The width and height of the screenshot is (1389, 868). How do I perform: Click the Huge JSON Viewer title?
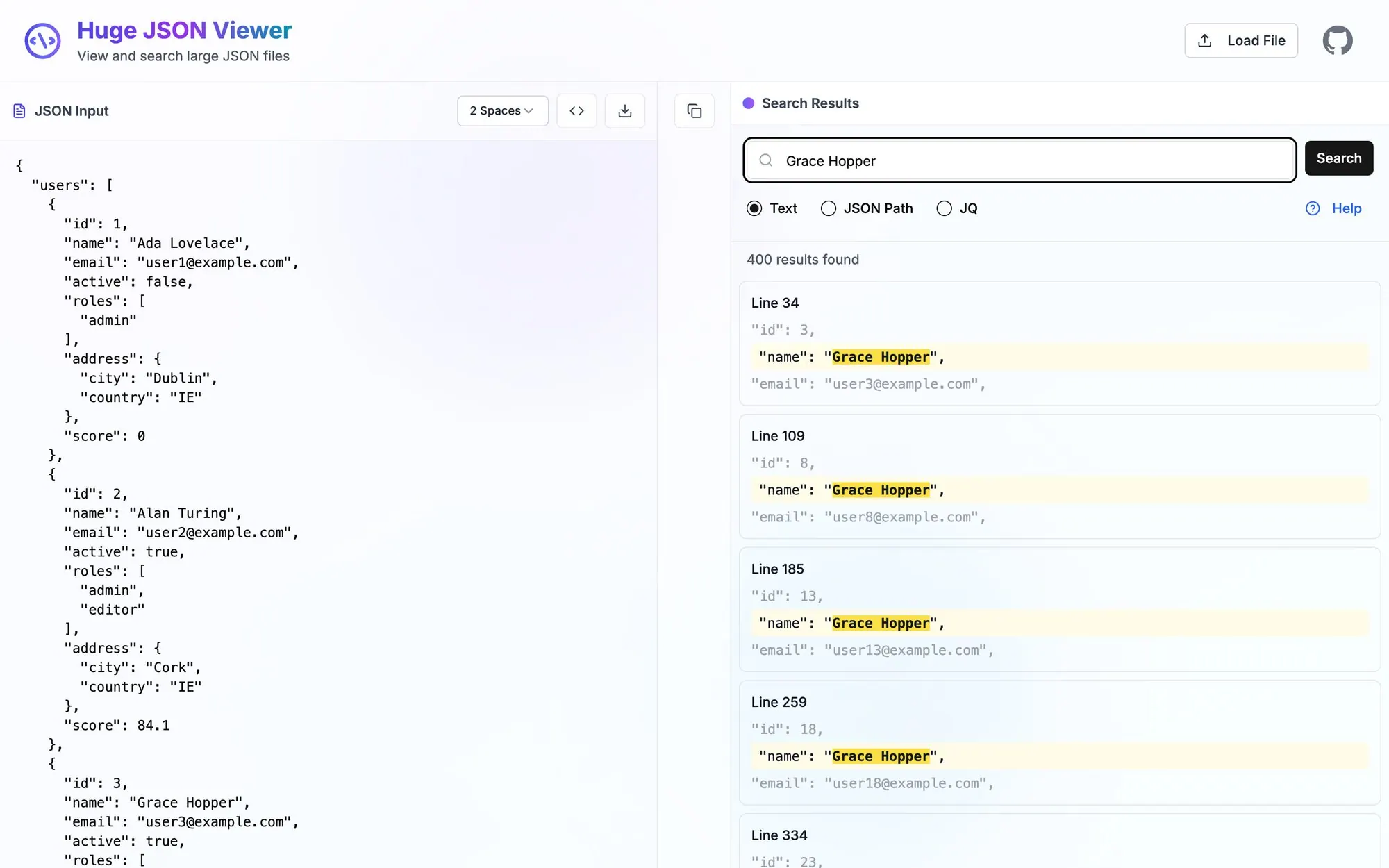click(184, 31)
